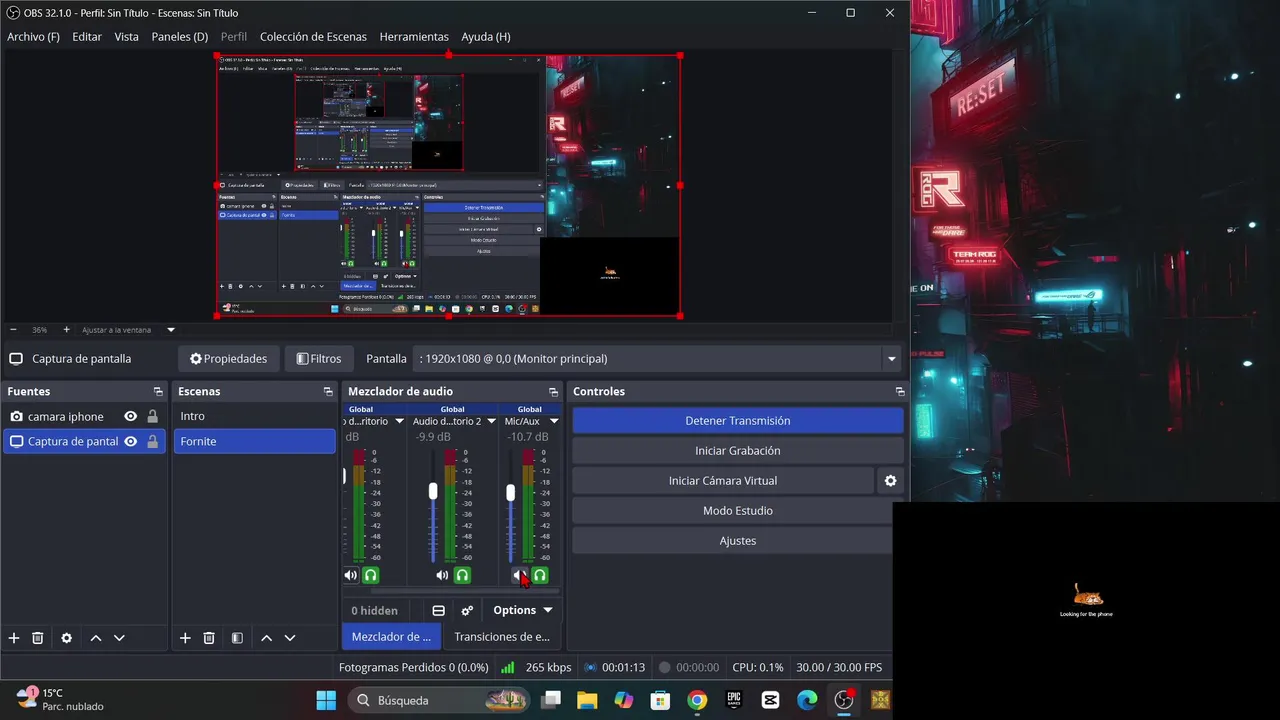Screen dimensions: 1280x720
Task: Mute the Audio del escritorio 2 channel
Action: tap(442, 576)
